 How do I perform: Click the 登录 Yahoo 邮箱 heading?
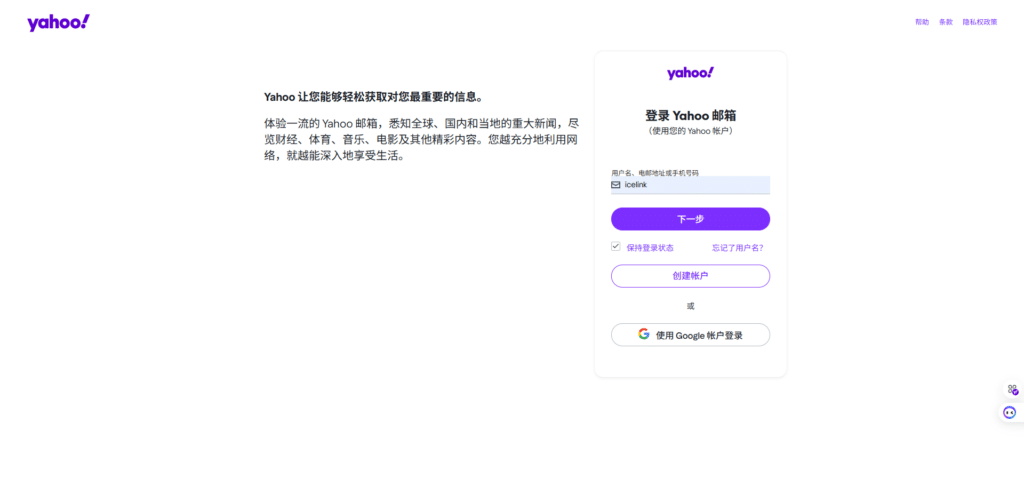coord(690,115)
